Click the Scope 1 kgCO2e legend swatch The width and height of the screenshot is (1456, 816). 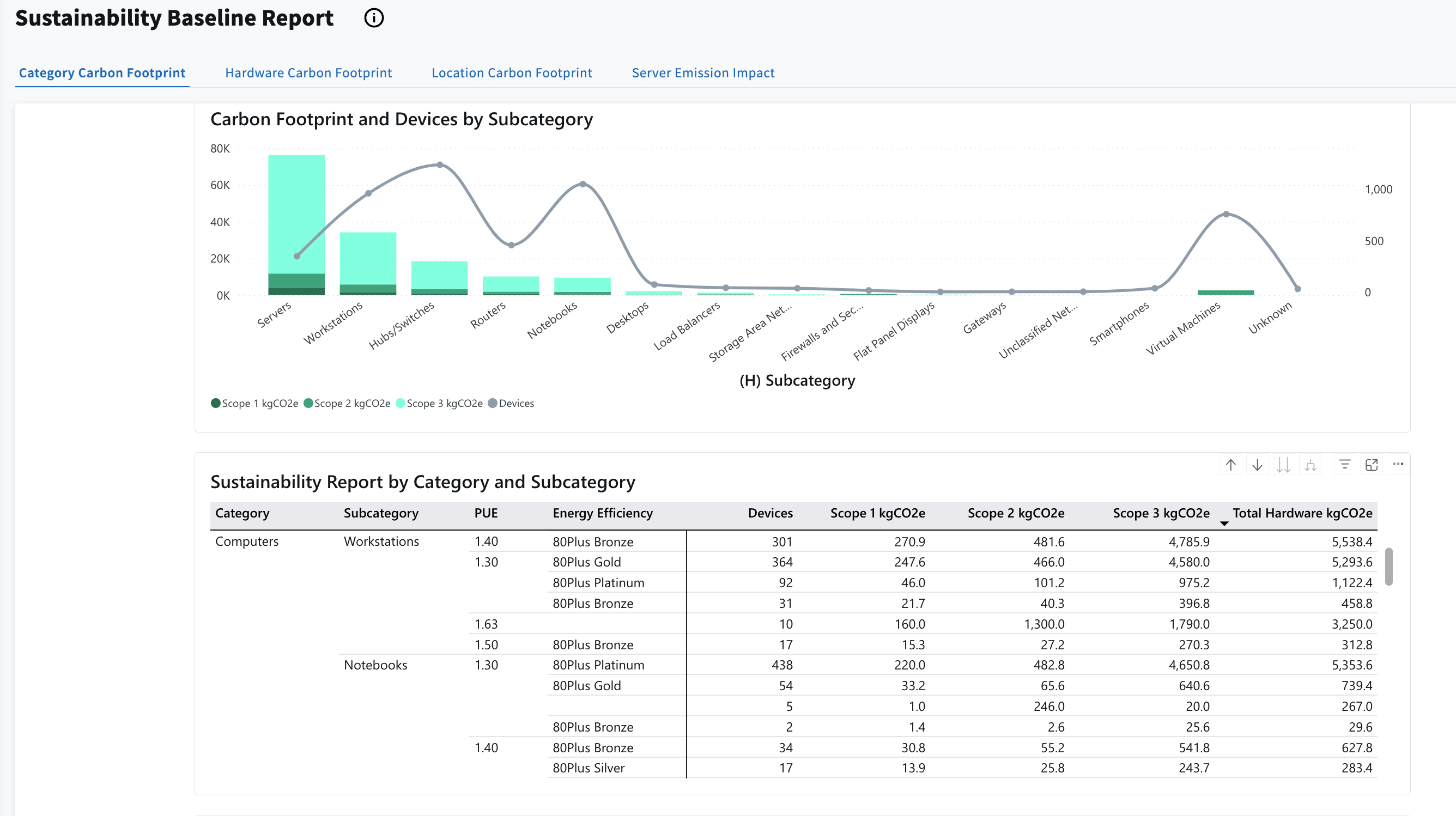pyautogui.click(x=215, y=403)
